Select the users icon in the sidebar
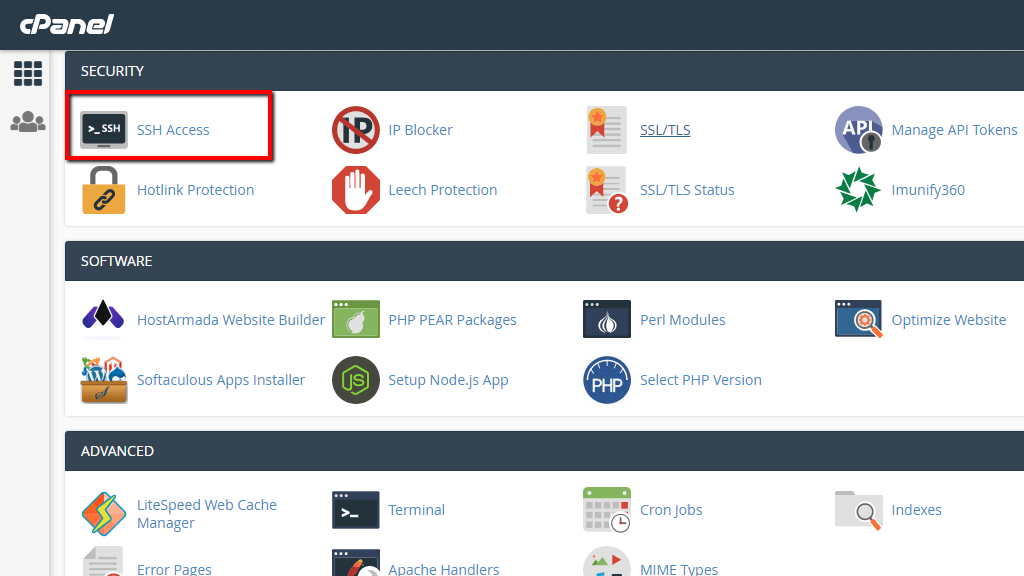This screenshot has height=576, width=1024. click(28, 122)
